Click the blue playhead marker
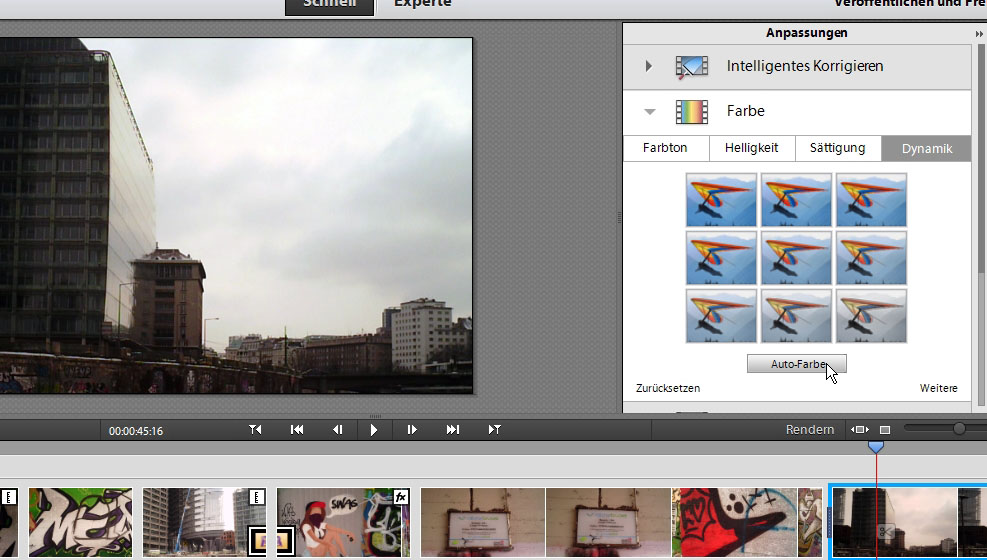 [876, 447]
